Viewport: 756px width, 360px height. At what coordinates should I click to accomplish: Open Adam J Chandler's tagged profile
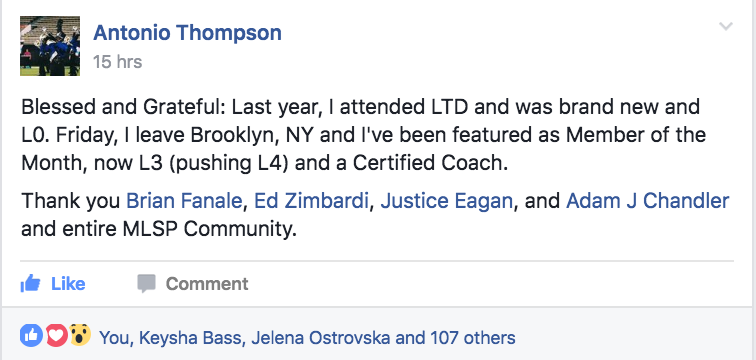pos(648,201)
